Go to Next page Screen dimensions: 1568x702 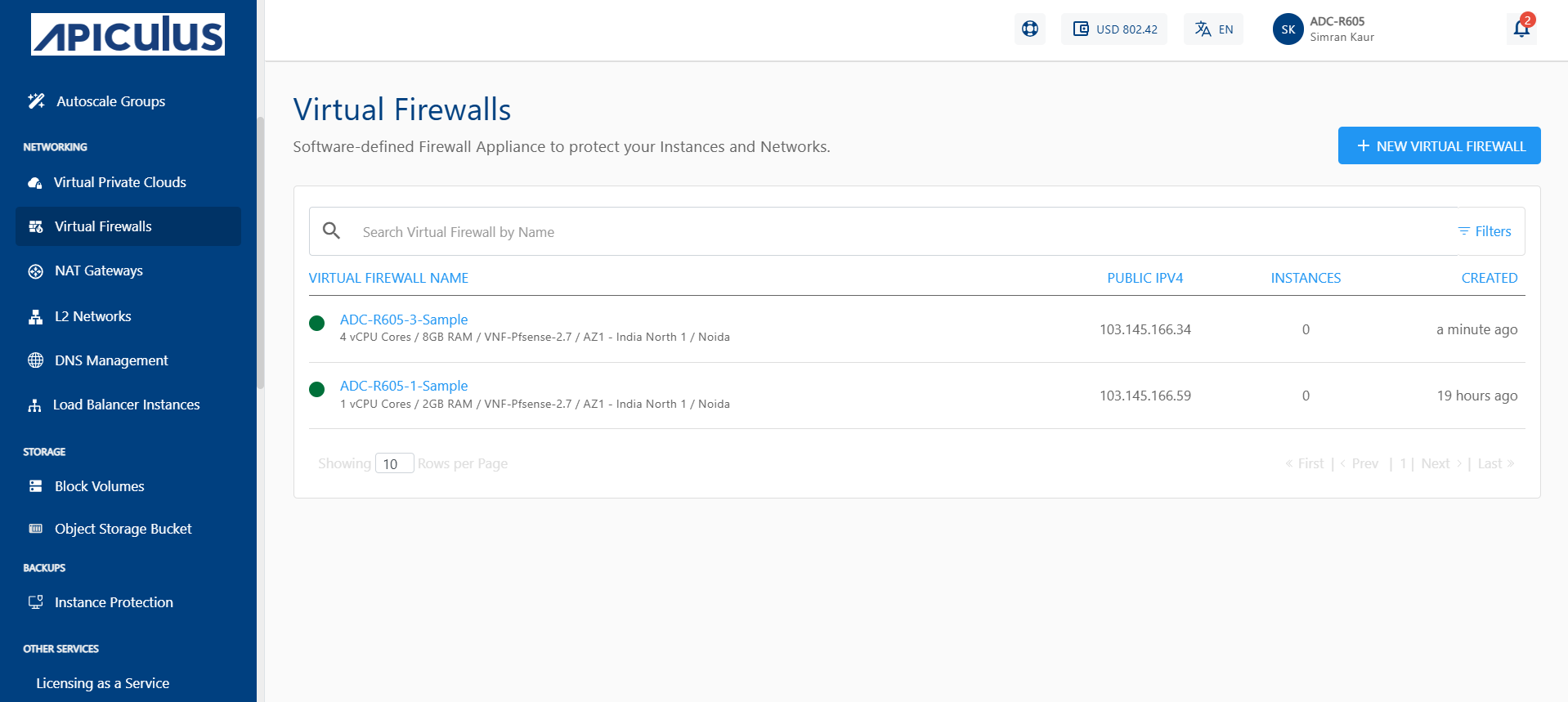[x=1441, y=463]
